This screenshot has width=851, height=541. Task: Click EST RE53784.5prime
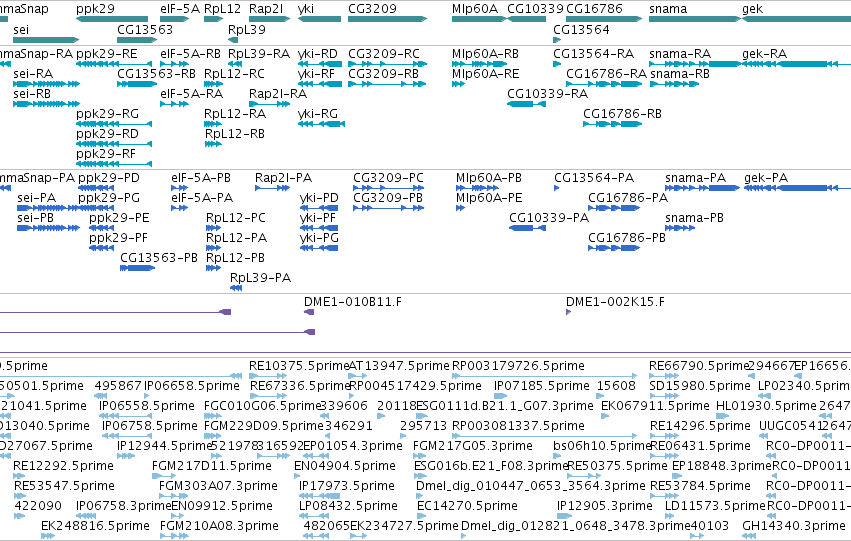pos(701,486)
